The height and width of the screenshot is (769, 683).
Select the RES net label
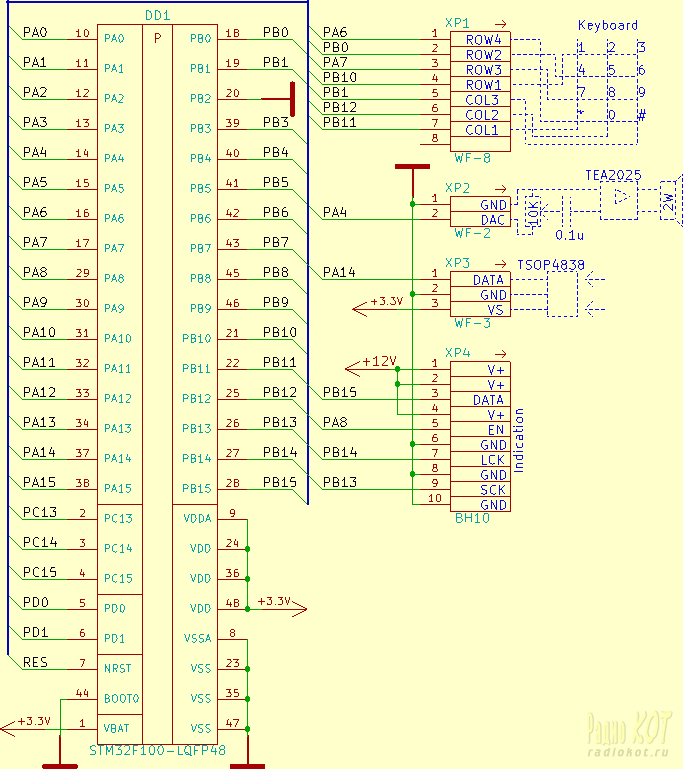(35, 663)
